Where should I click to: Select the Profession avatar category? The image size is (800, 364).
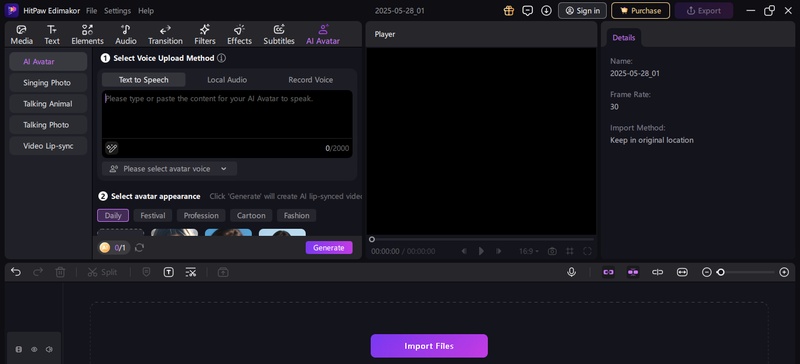[201, 215]
